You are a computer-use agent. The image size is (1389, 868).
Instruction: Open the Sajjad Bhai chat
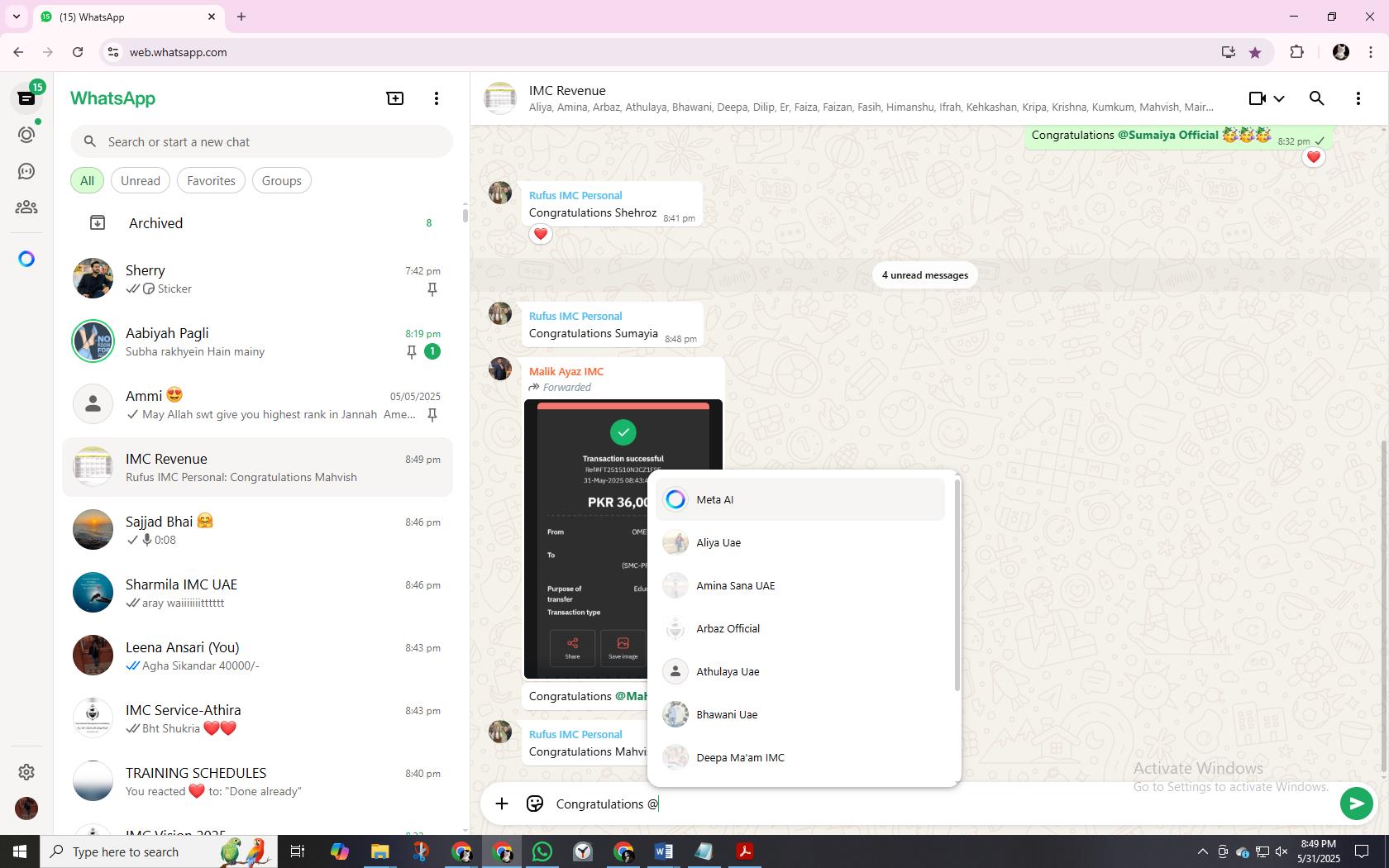coord(258,530)
